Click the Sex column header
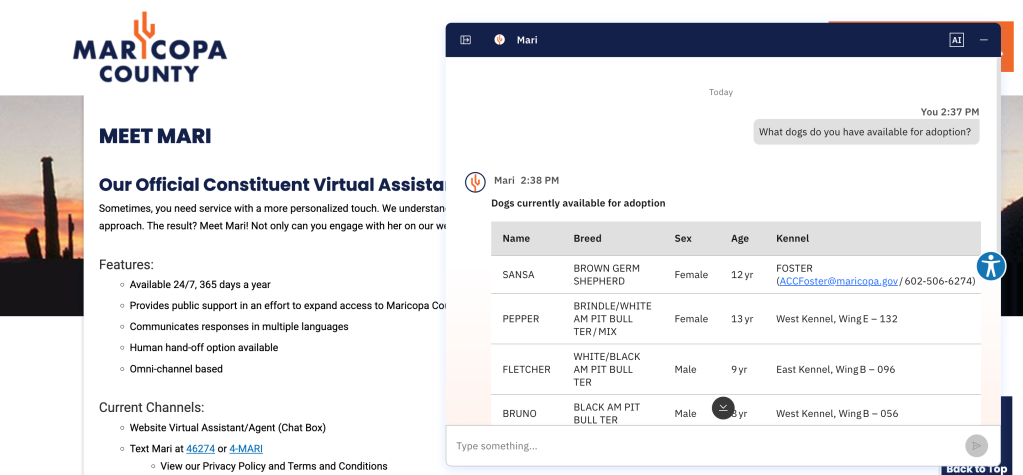Screen dimensions: 1023x475 682,238
